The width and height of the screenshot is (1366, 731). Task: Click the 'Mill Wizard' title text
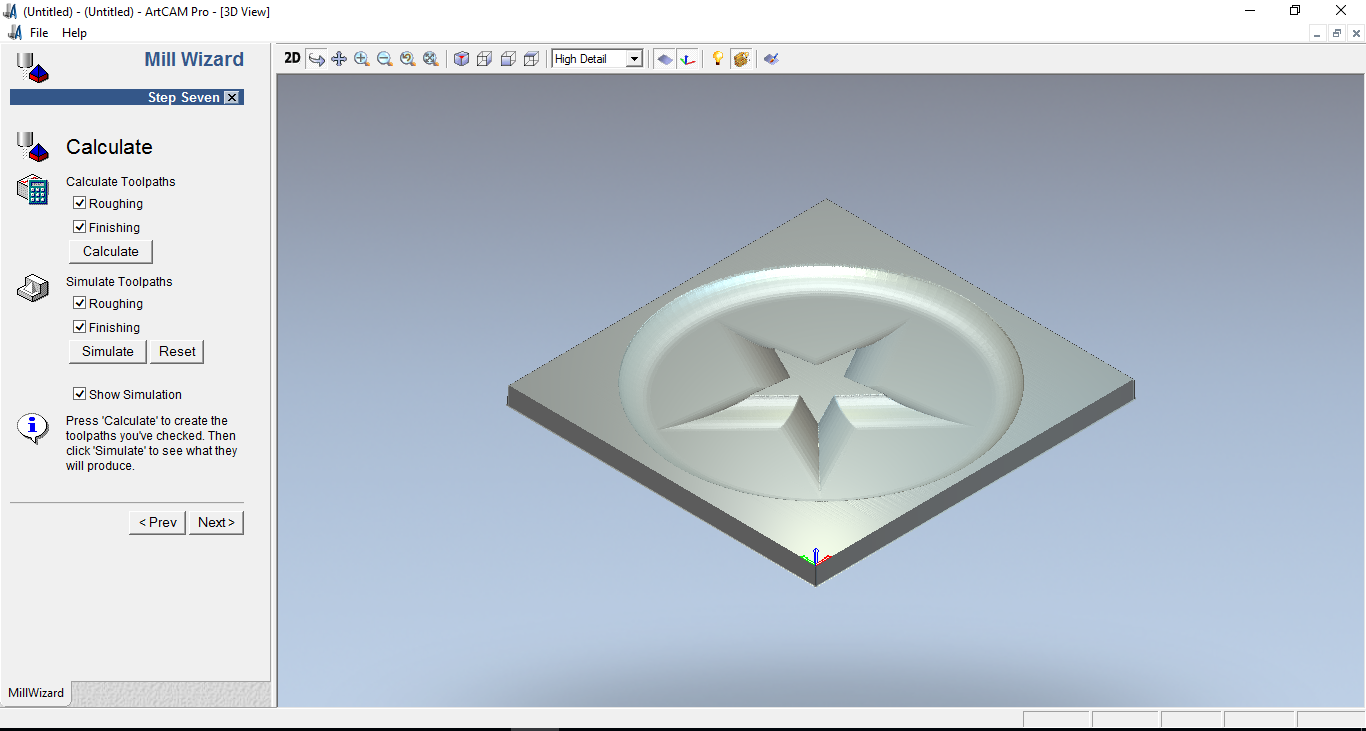(194, 59)
